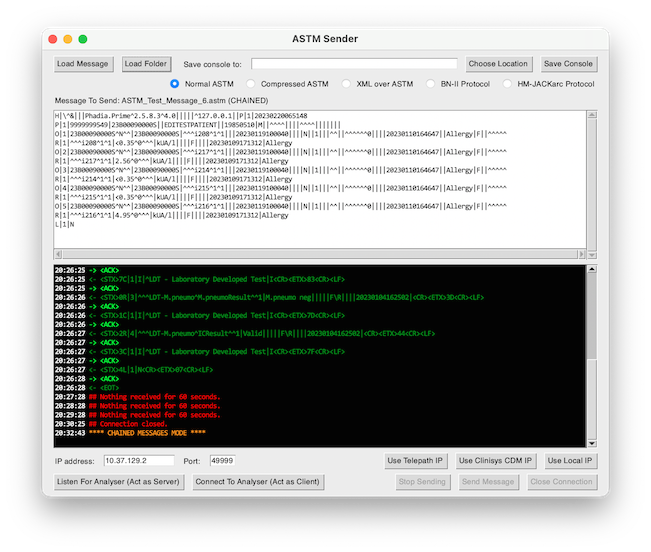Select the Normal ASTM protocol option
The height and width of the screenshot is (552, 651).
pos(175,84)
